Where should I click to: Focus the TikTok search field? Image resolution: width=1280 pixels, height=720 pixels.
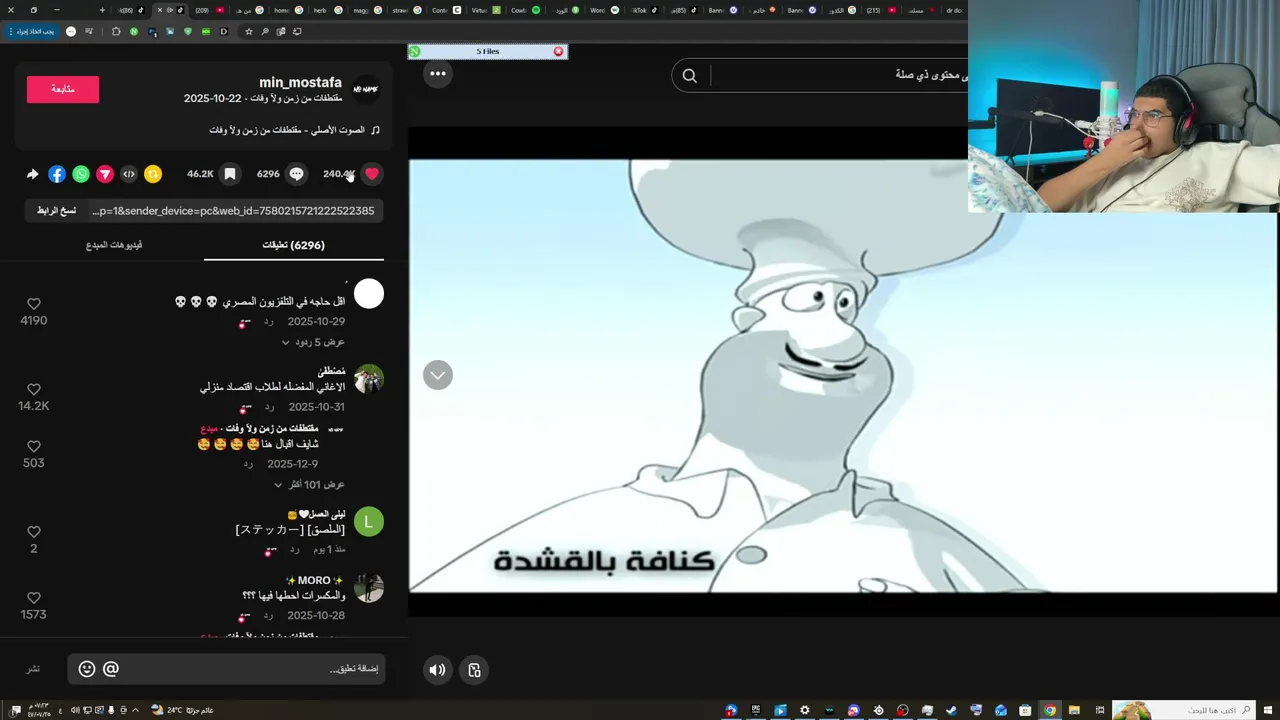point(838,75)
